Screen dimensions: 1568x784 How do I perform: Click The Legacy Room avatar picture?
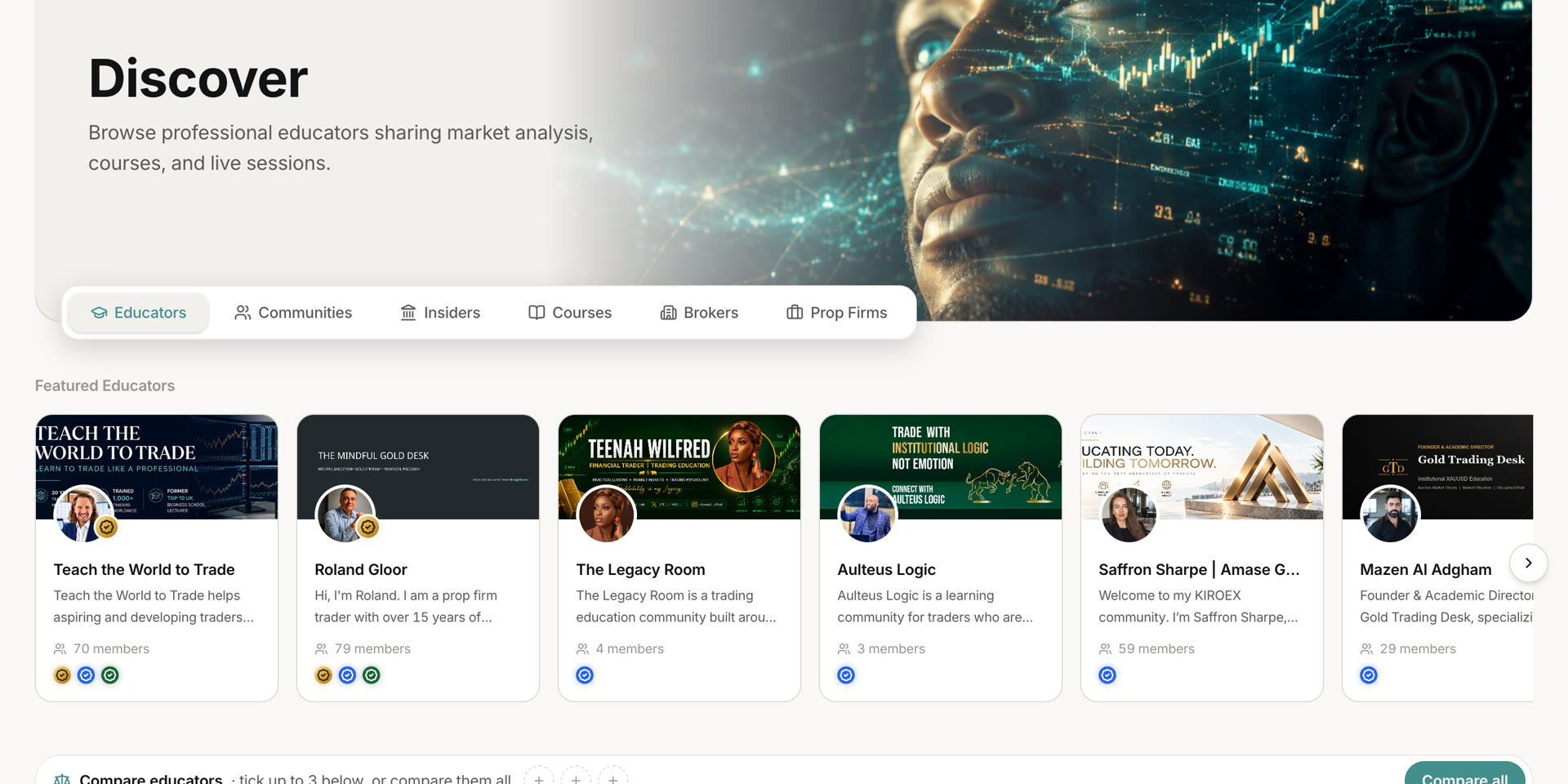606,514
